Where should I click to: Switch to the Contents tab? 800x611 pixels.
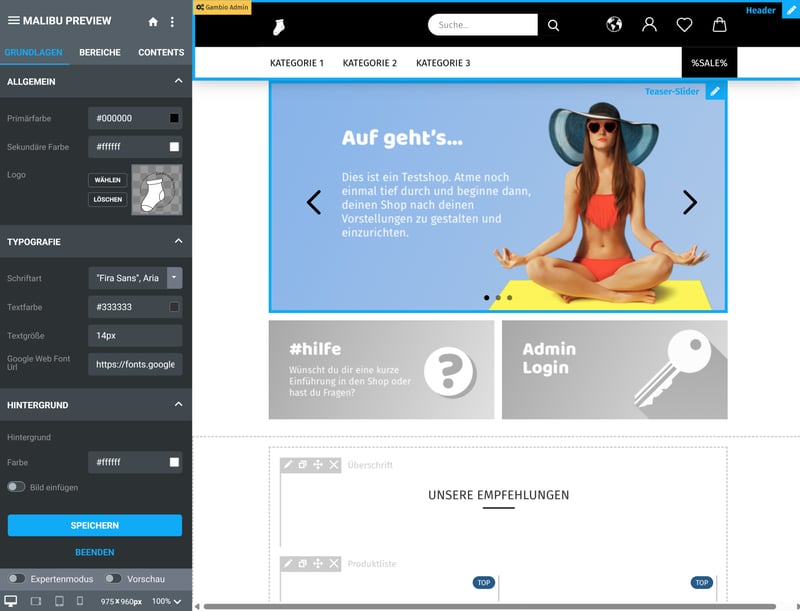click(x=161, y=53)
